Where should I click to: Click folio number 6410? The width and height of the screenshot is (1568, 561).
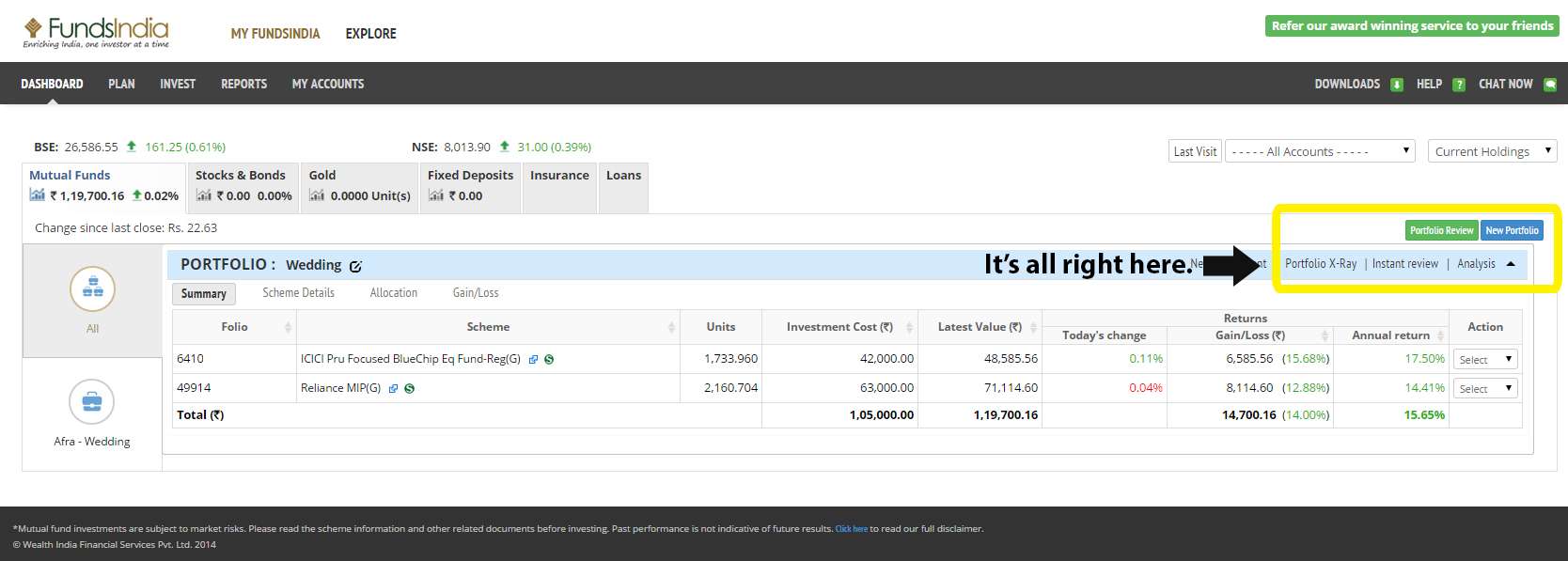(190, 359)
